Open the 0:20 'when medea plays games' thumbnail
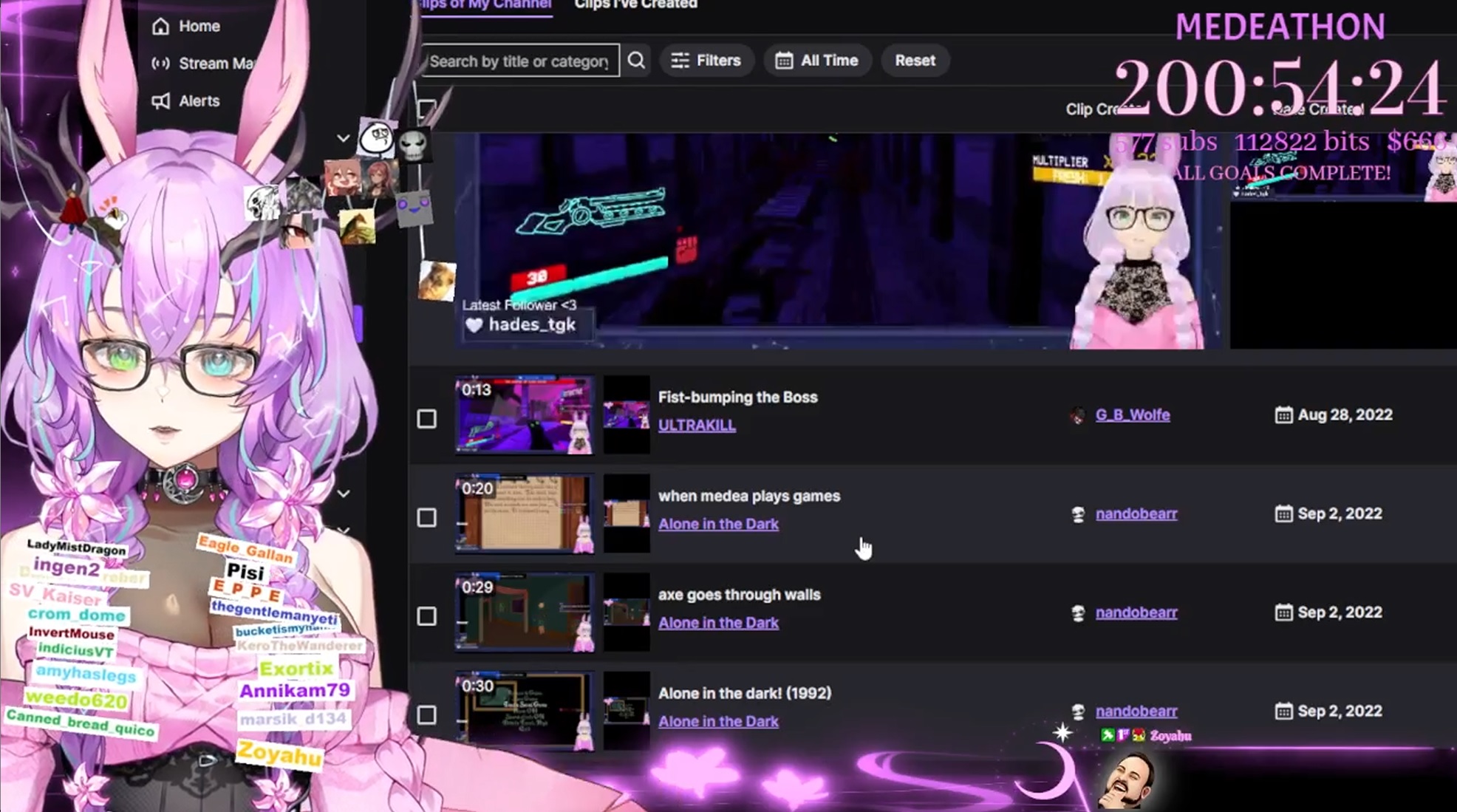 (x=525, y=514)
